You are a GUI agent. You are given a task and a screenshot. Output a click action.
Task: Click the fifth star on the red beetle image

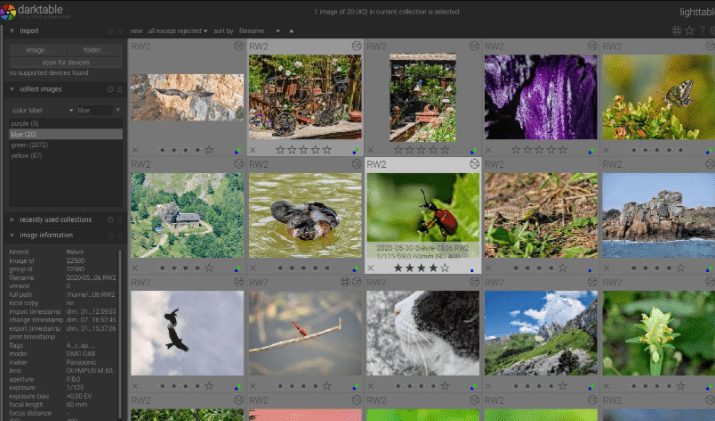445,268
